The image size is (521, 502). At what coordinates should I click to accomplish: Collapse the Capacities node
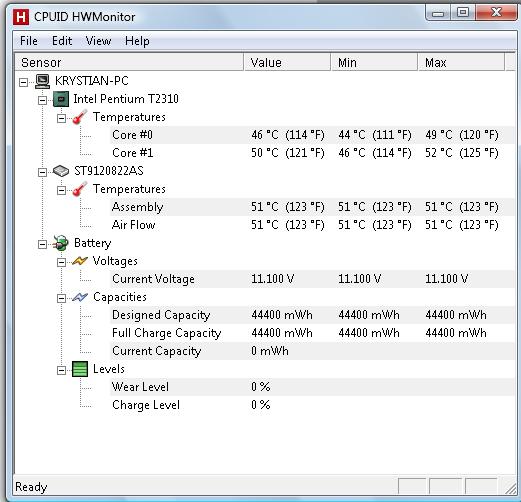pos(61,298)
